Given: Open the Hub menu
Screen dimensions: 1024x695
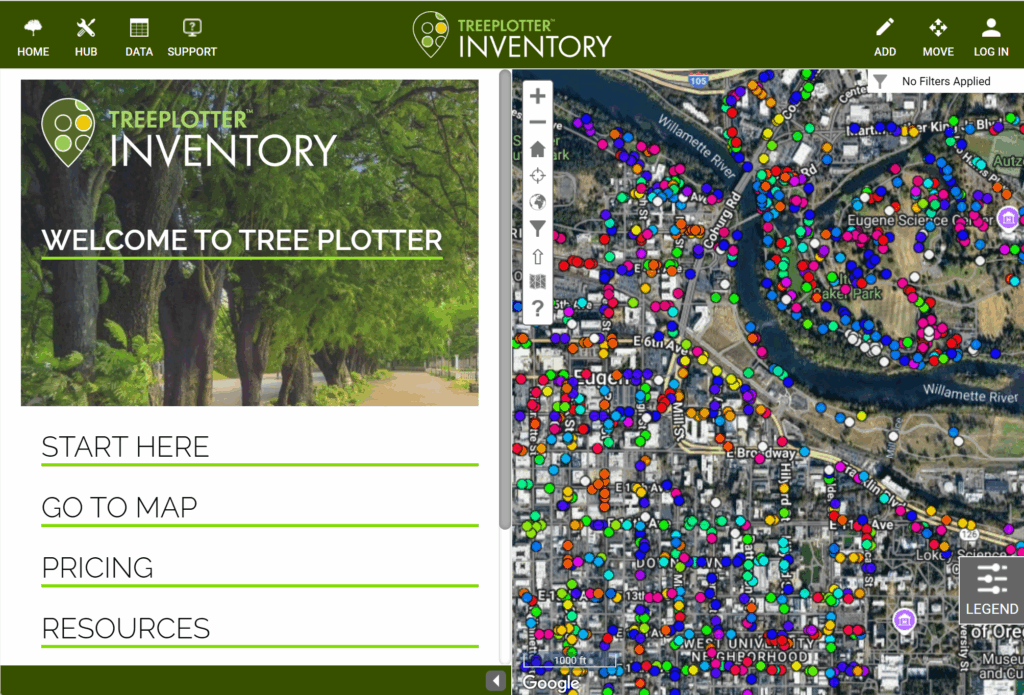Looking at the screenshot, I should pyautogui.click(x=86, y=36).
